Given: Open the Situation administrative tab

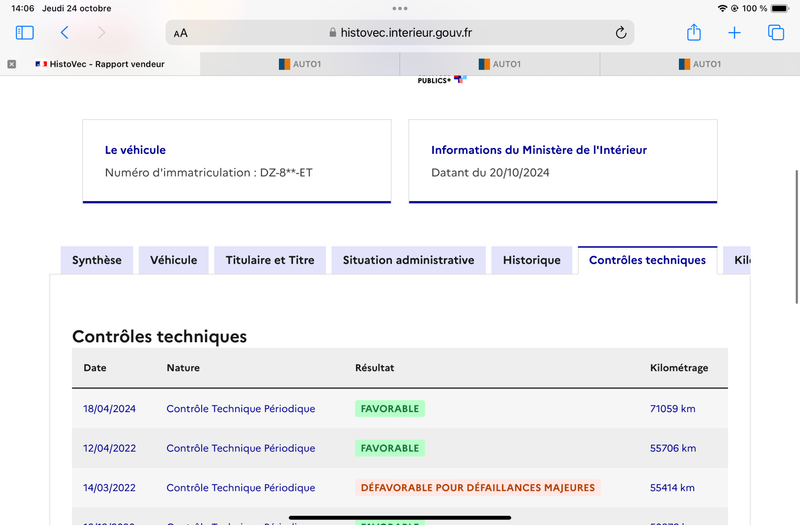Looking at the screenshot, I should pyautogui.click(x=408, y=260).
